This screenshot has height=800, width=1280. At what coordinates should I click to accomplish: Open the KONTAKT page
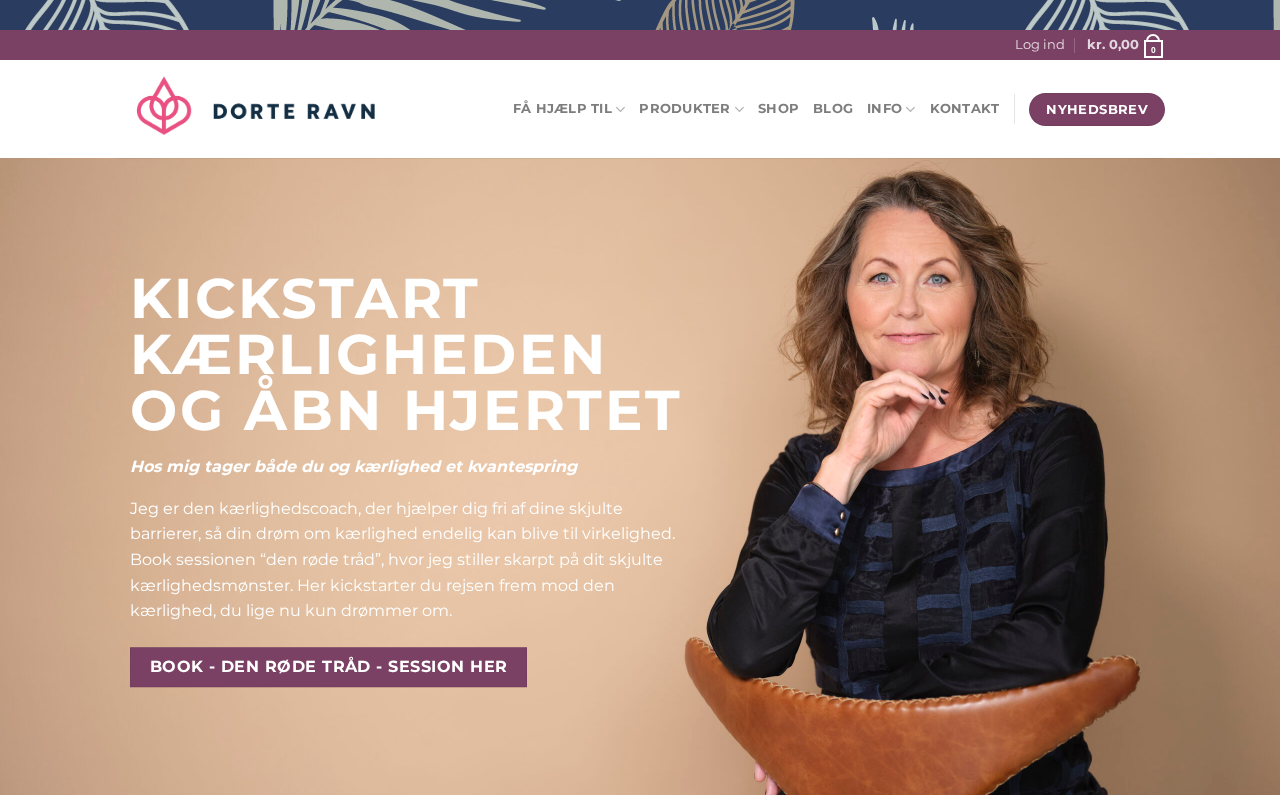[x=964, y=109]
